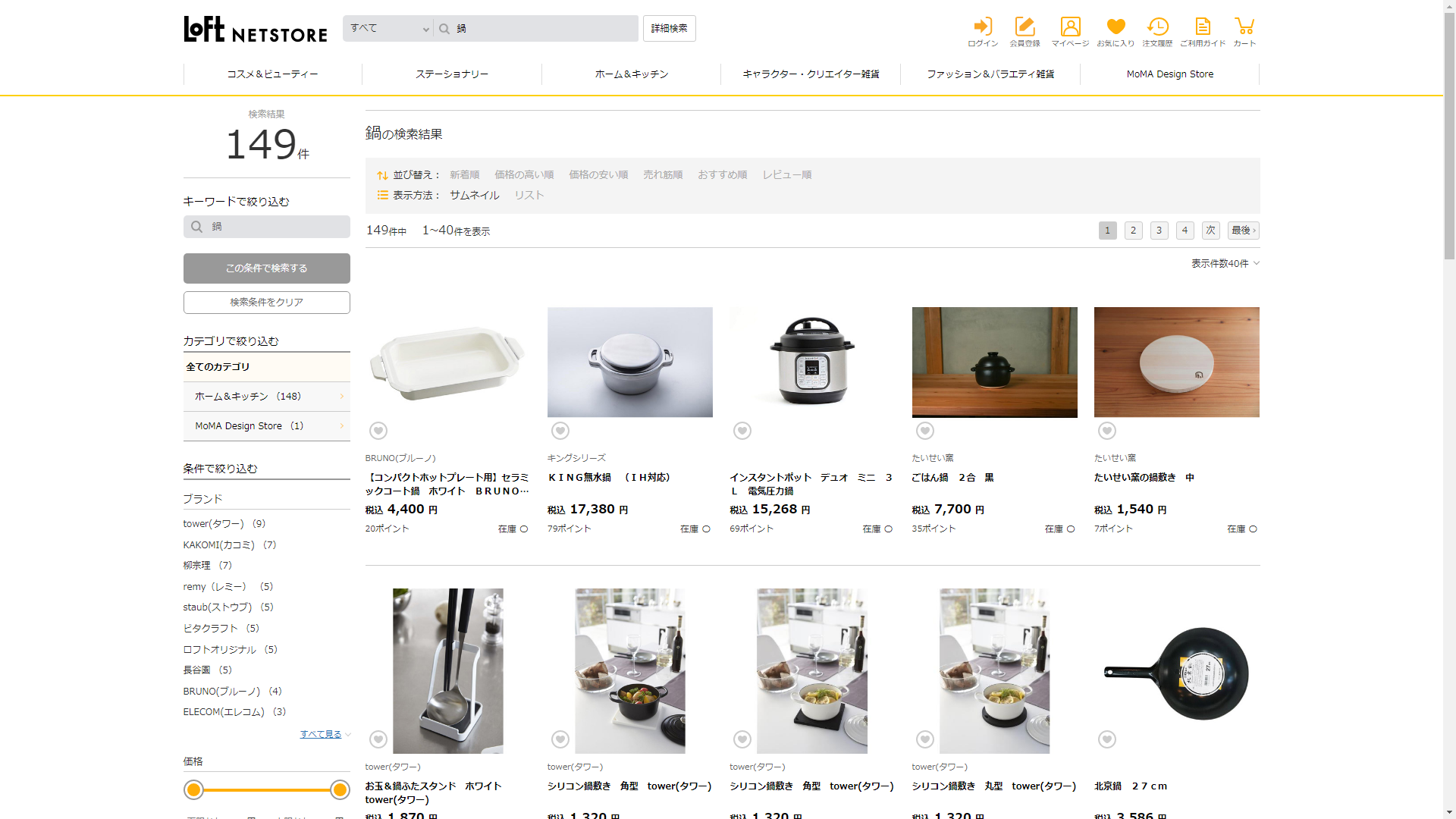The image size is (1456, 819).
Task: Open the ホーム＆キッチン navigation menu
Action: coord(631,74)
